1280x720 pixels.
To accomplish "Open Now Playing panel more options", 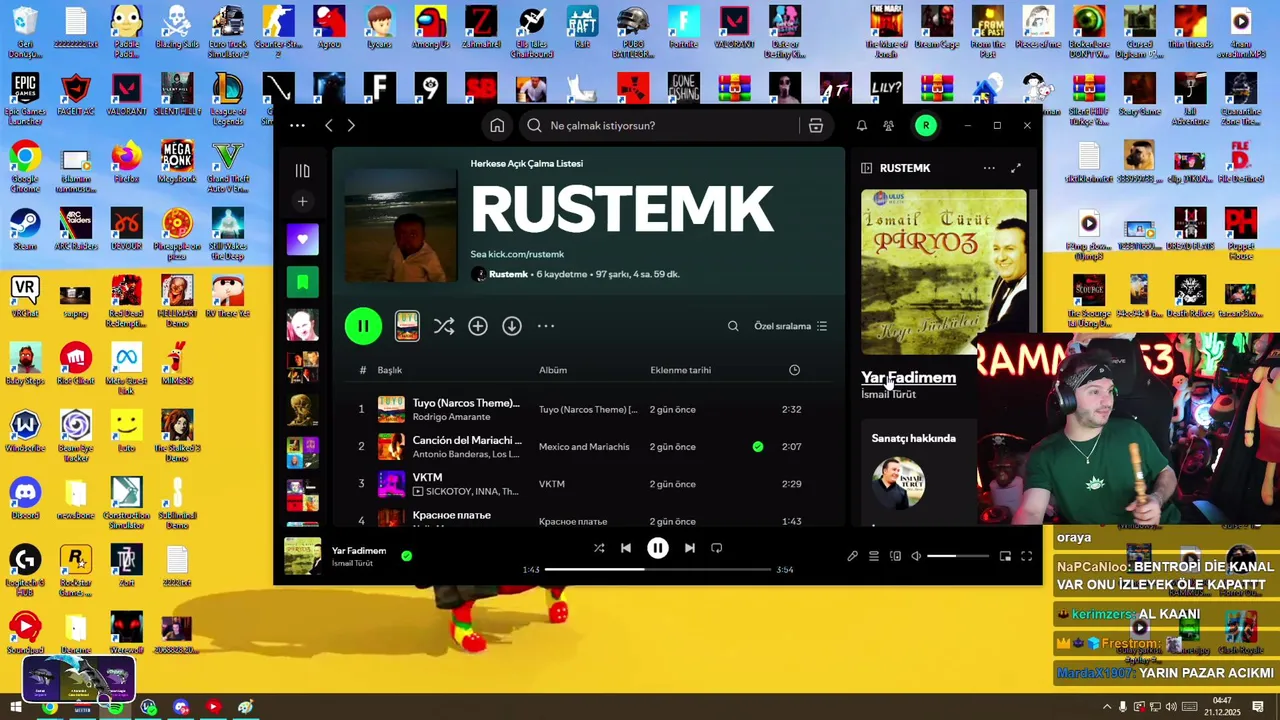I will [989, 169].
